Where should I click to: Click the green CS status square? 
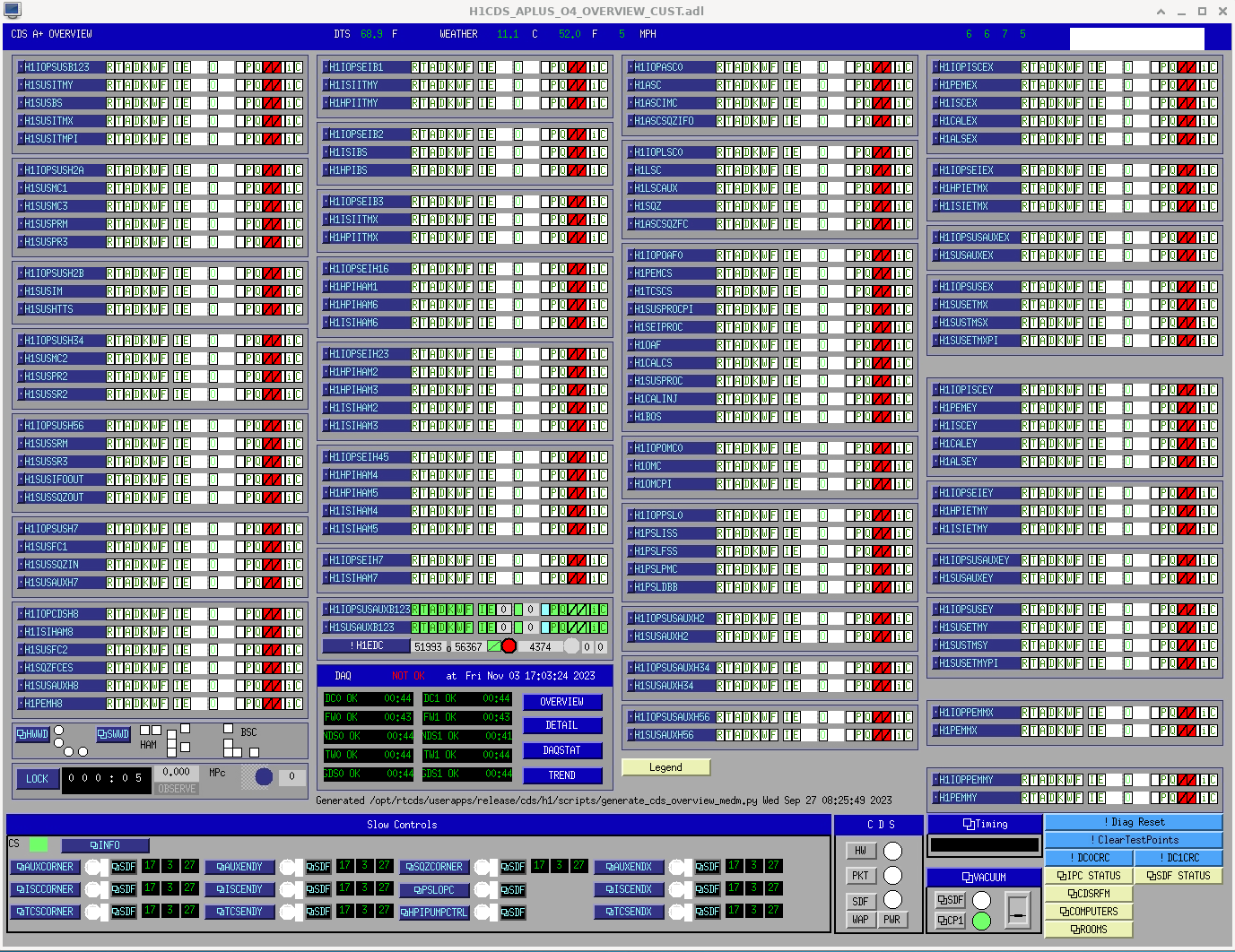click(39, 844)
